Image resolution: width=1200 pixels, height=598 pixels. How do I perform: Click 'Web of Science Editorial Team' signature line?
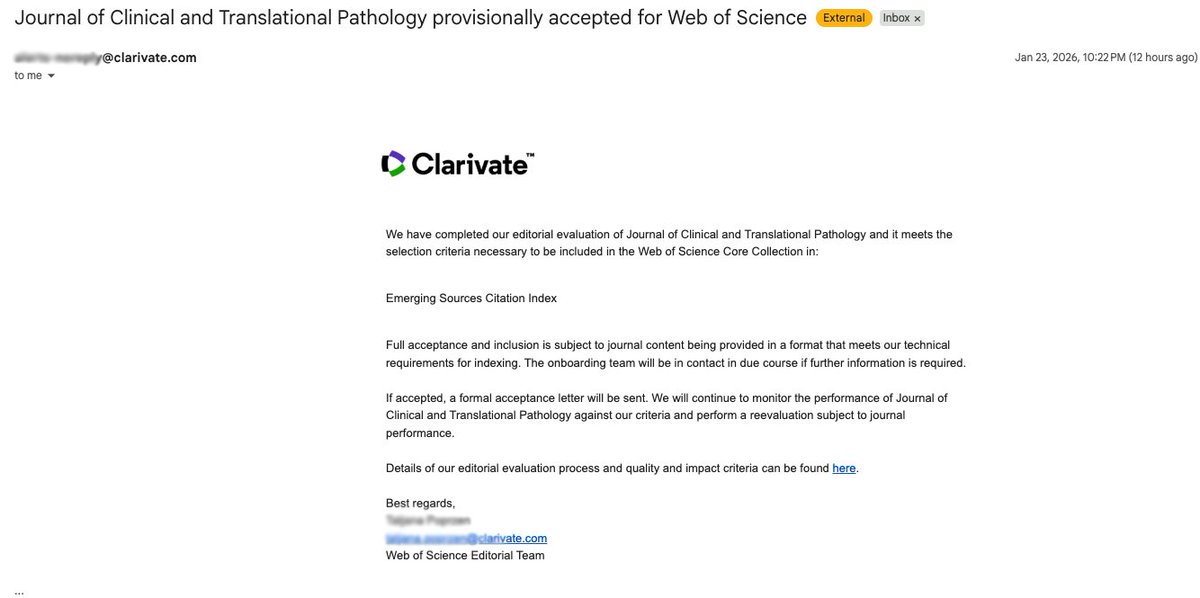[465, 555]
